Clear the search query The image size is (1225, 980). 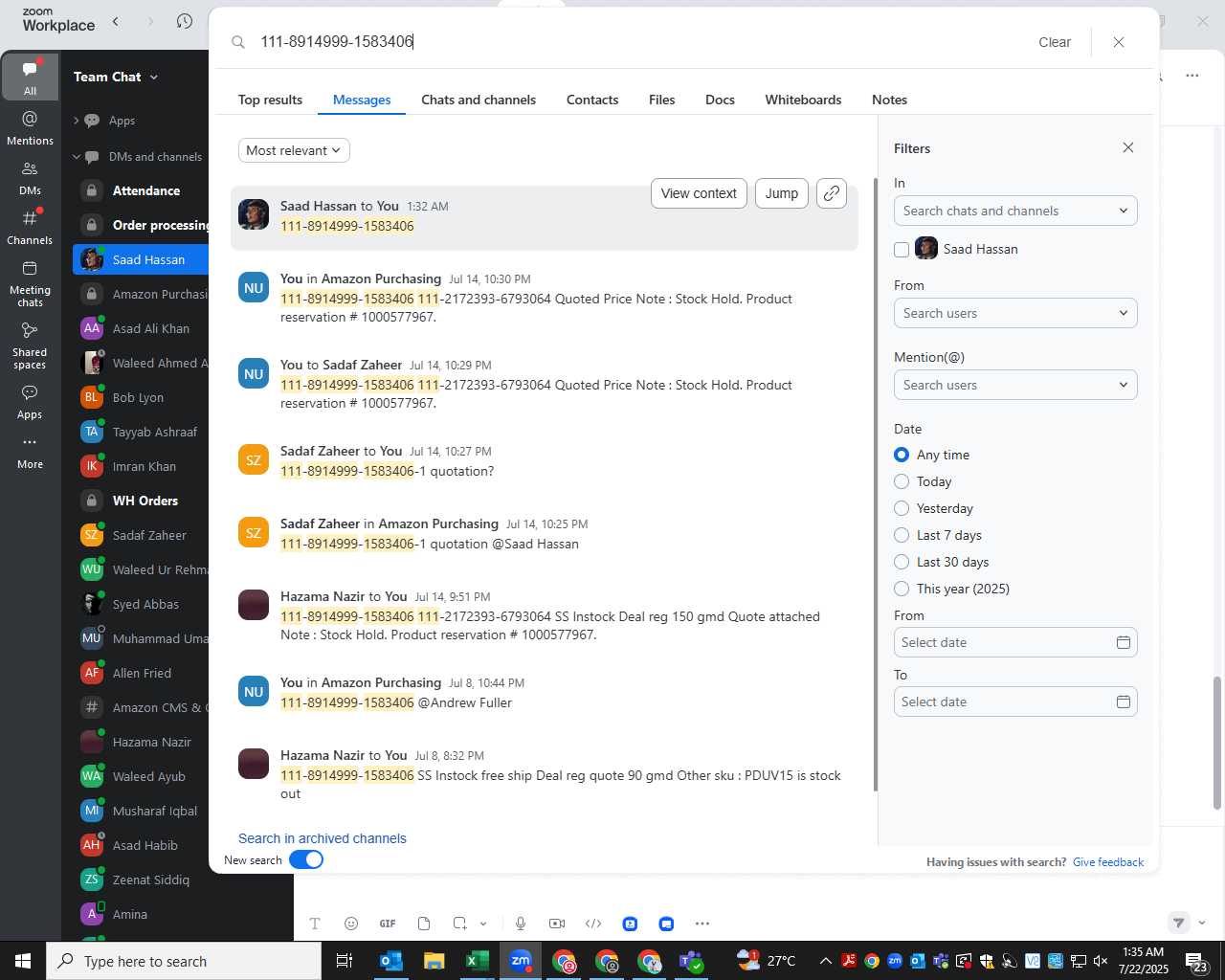point(1055,42)
